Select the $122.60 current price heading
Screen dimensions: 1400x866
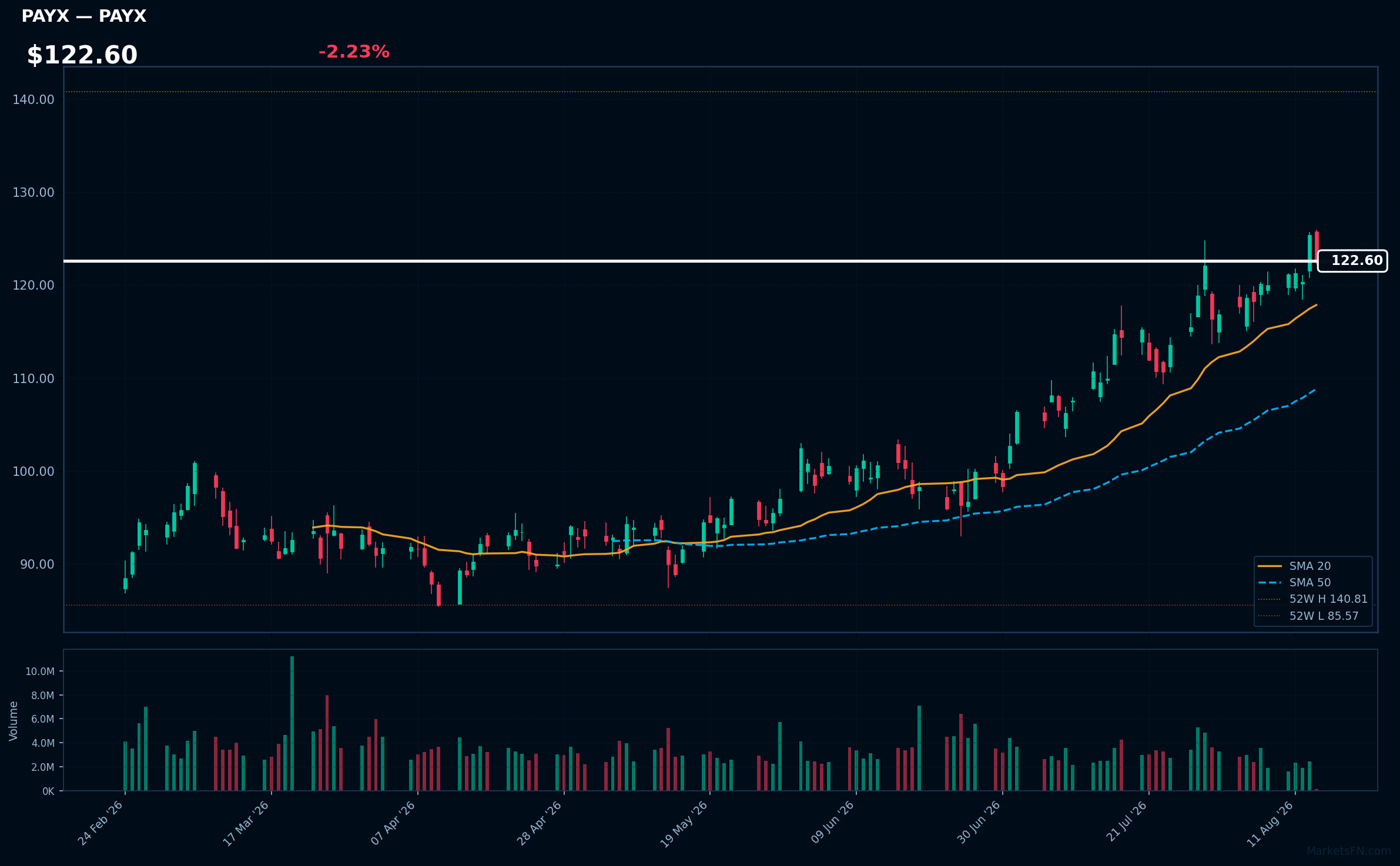click(82, 55)
